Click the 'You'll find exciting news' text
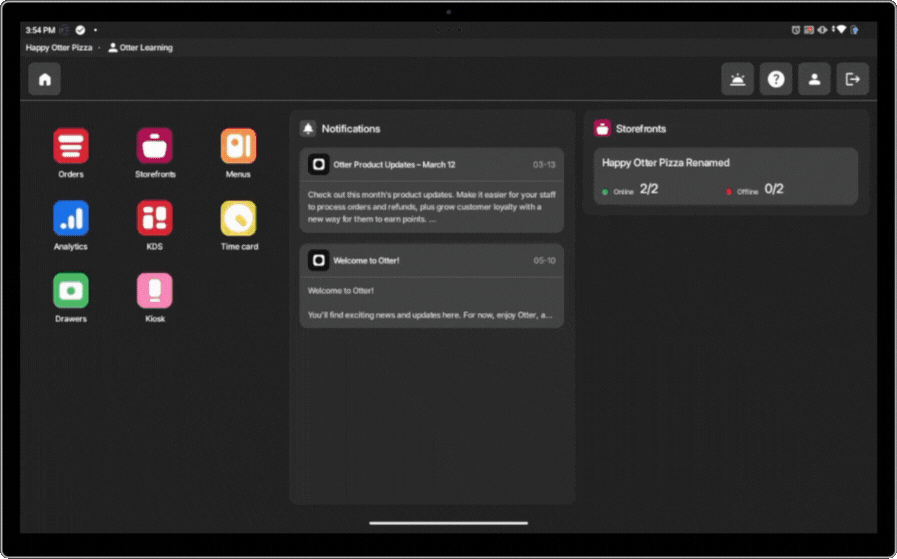This screenshot has height=559, width=897. pos(430,315)
